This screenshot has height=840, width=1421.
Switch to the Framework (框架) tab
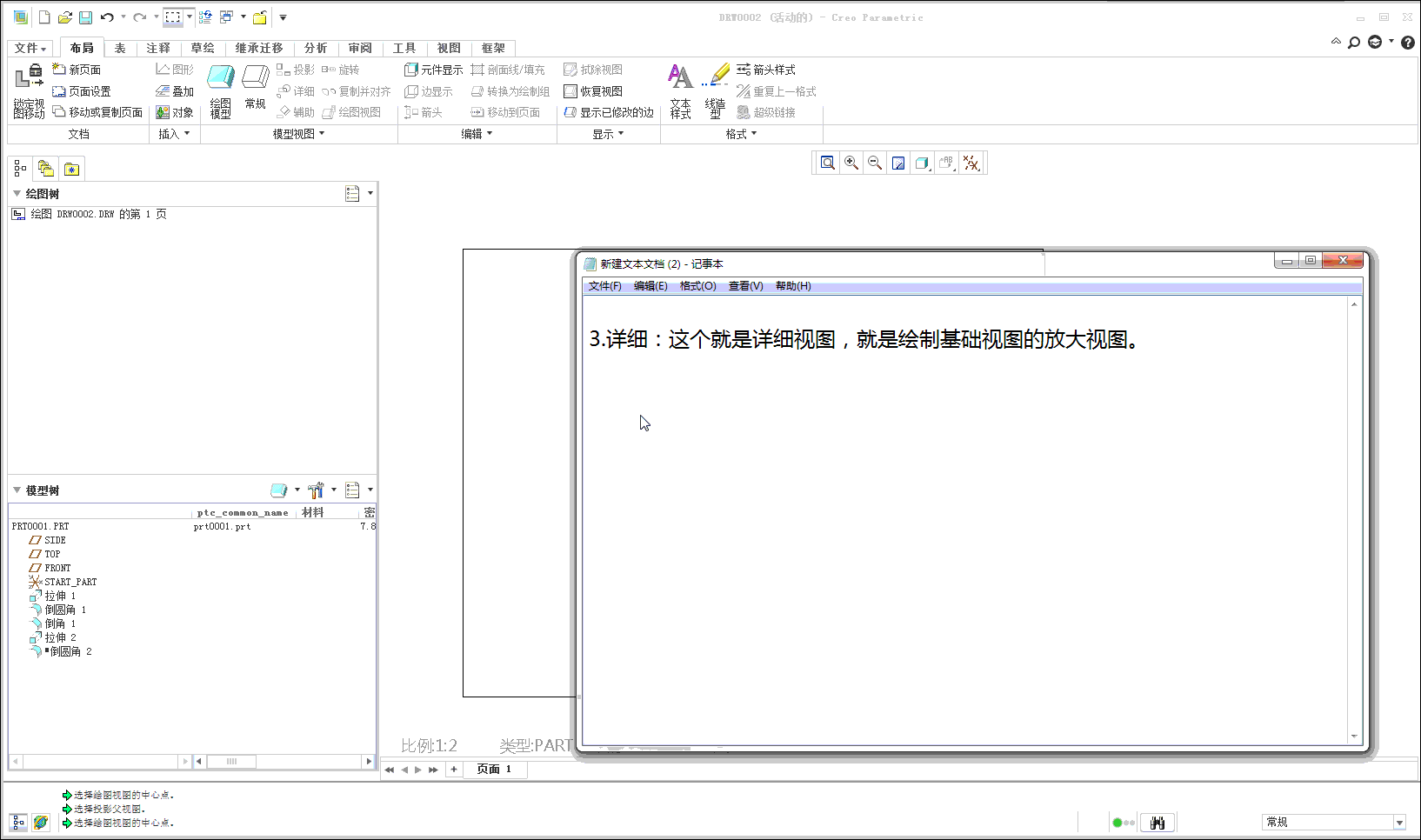coord(493,48)
